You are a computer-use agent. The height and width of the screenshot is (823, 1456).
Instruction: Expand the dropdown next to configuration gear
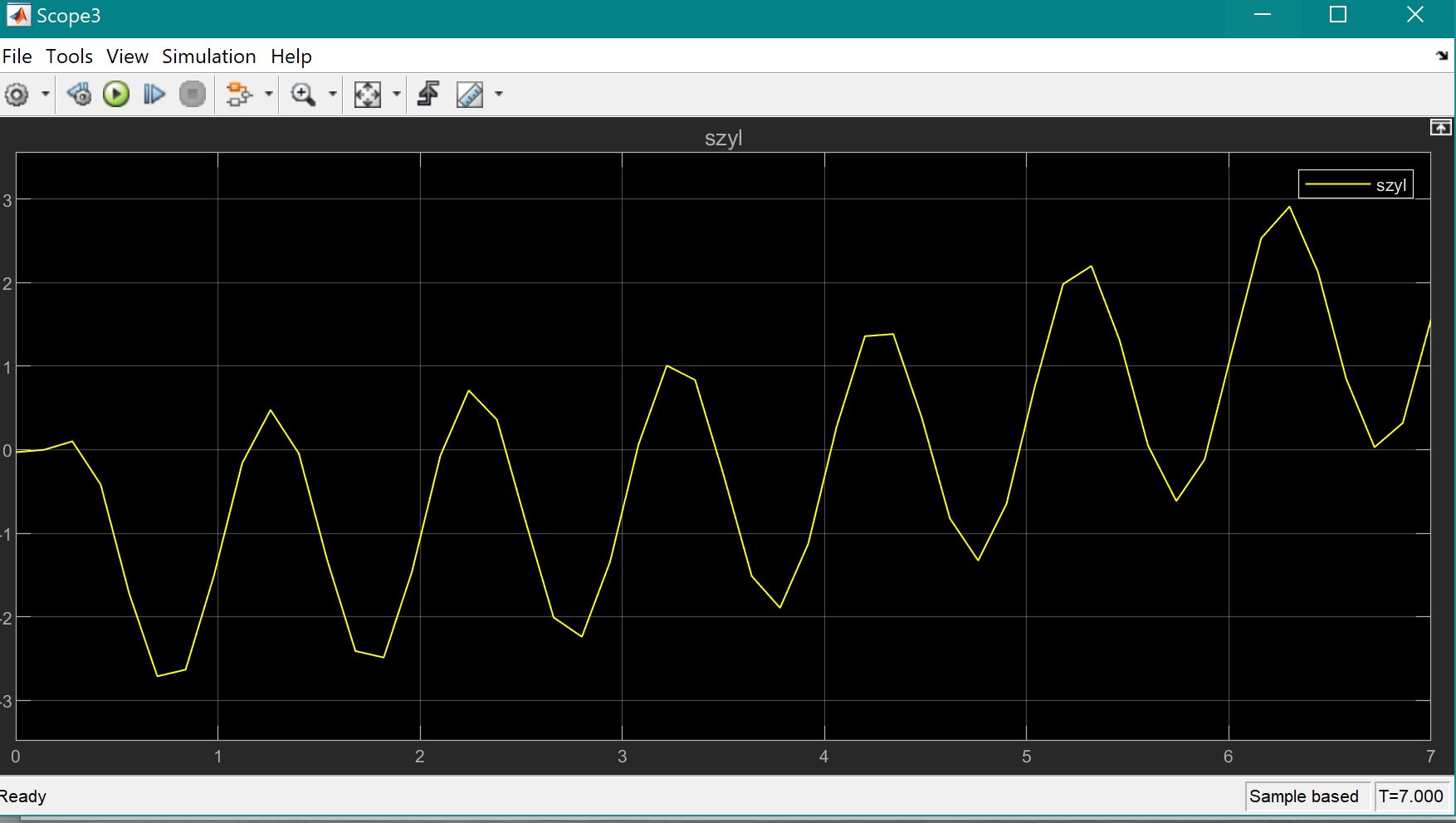(46, 95)
